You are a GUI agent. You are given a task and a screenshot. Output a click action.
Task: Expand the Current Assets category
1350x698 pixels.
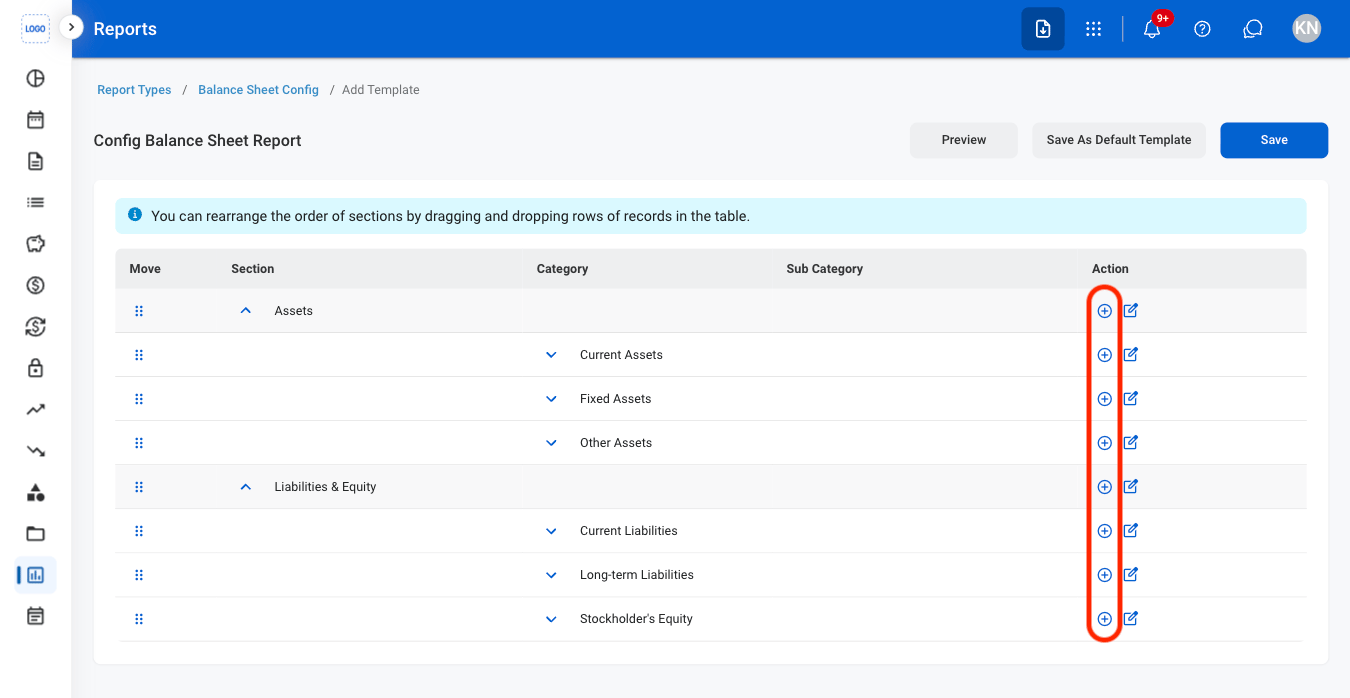551,355
